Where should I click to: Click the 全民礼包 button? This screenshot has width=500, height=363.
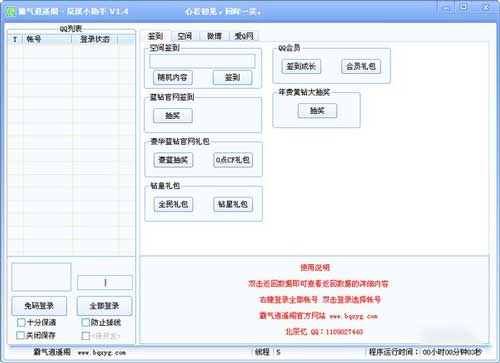point(173,204)
